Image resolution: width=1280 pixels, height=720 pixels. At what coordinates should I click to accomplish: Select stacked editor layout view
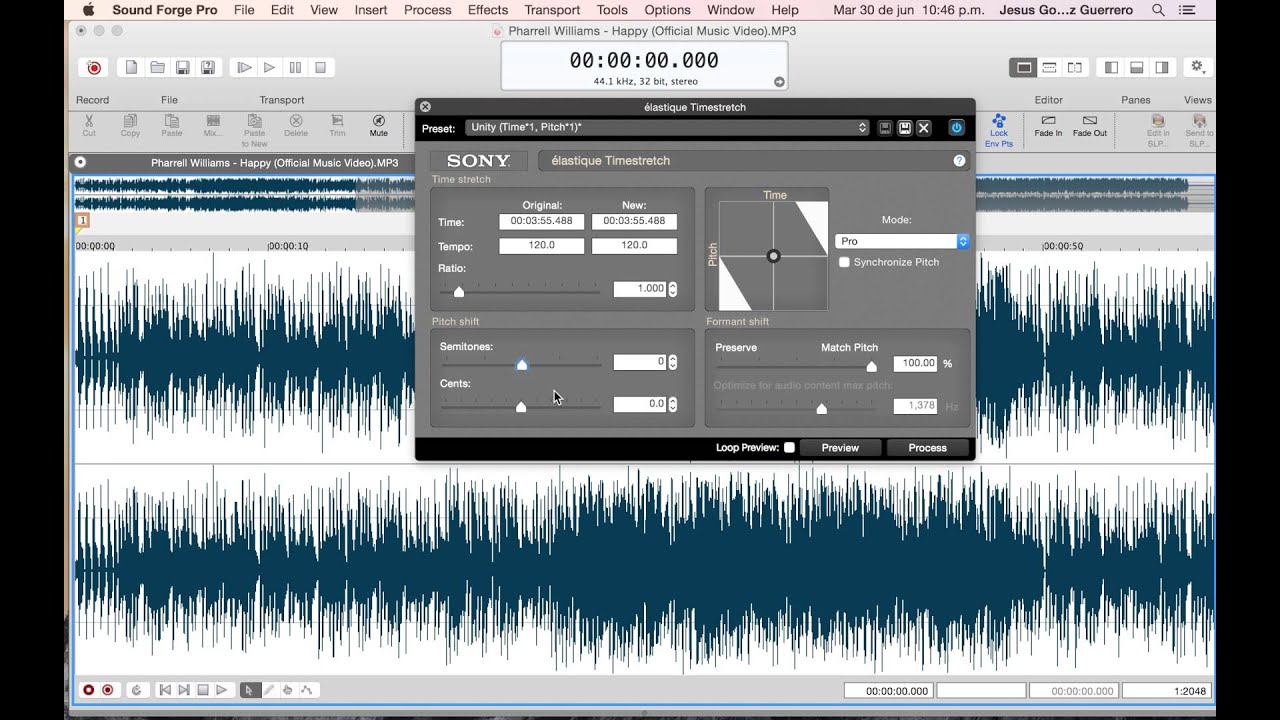click(x=1049, y=68)
